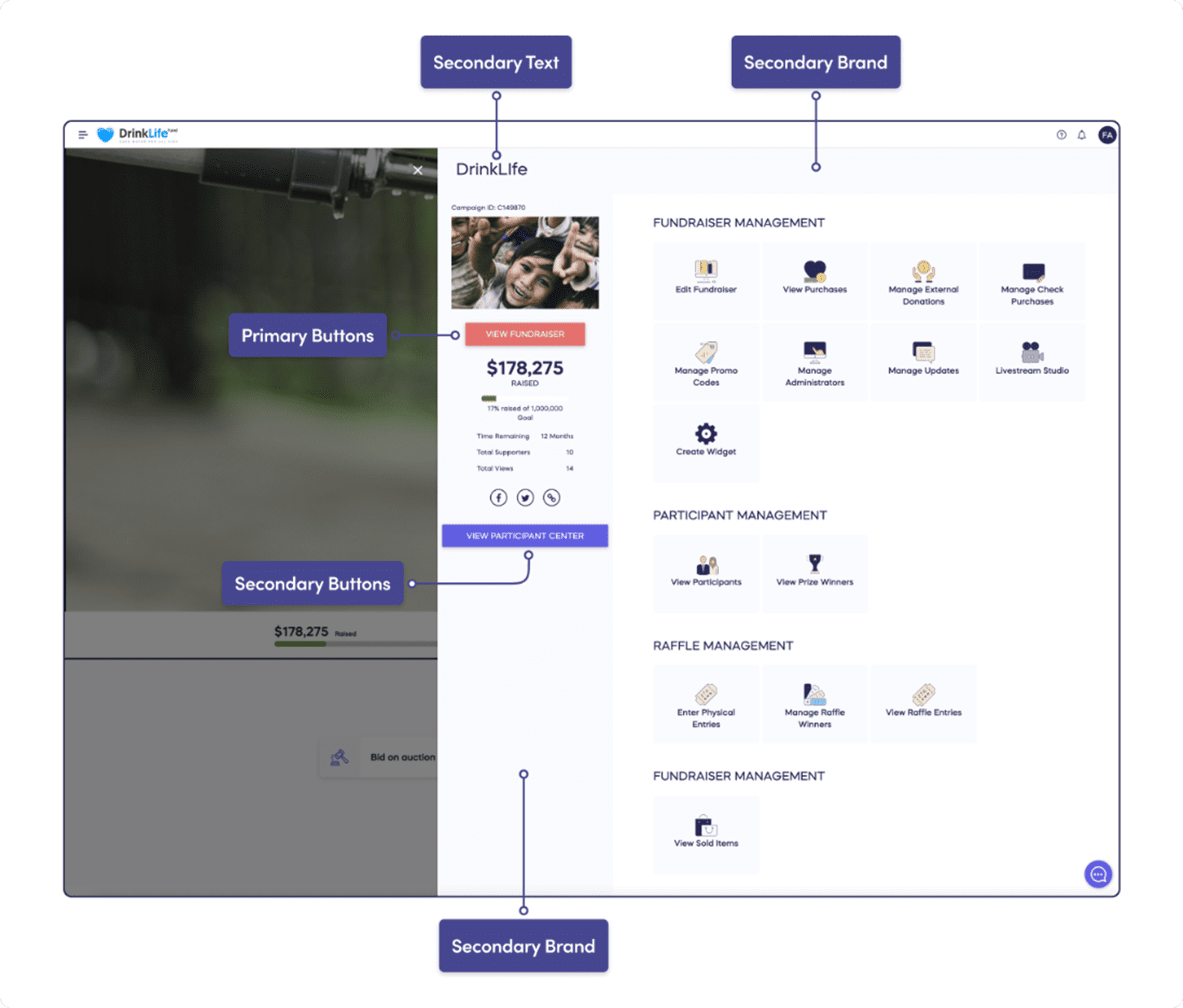Launch Livestream Studio
This screenshot has height=1008, width=1183.
coord(1032,359)
